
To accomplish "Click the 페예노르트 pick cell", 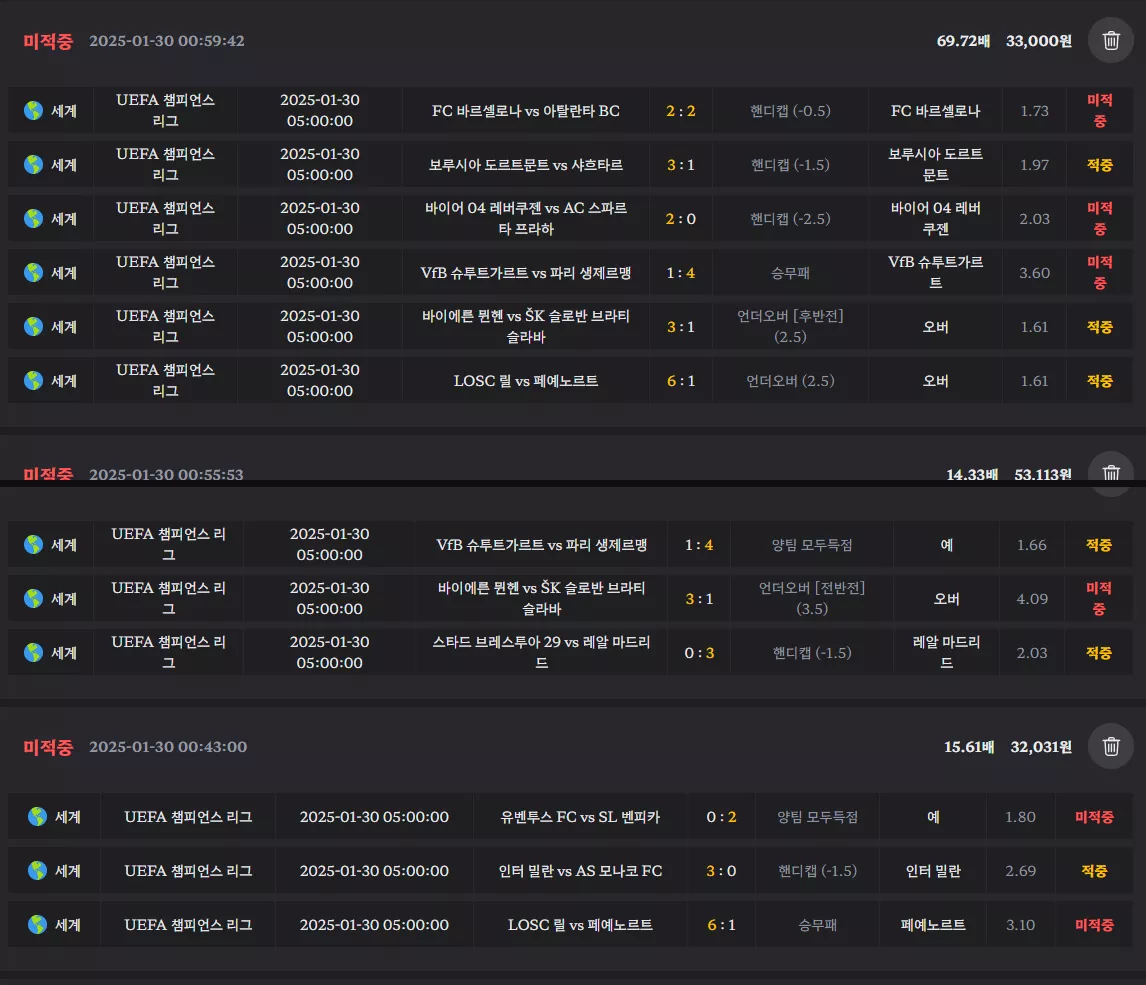I will (x=933, y=925).
